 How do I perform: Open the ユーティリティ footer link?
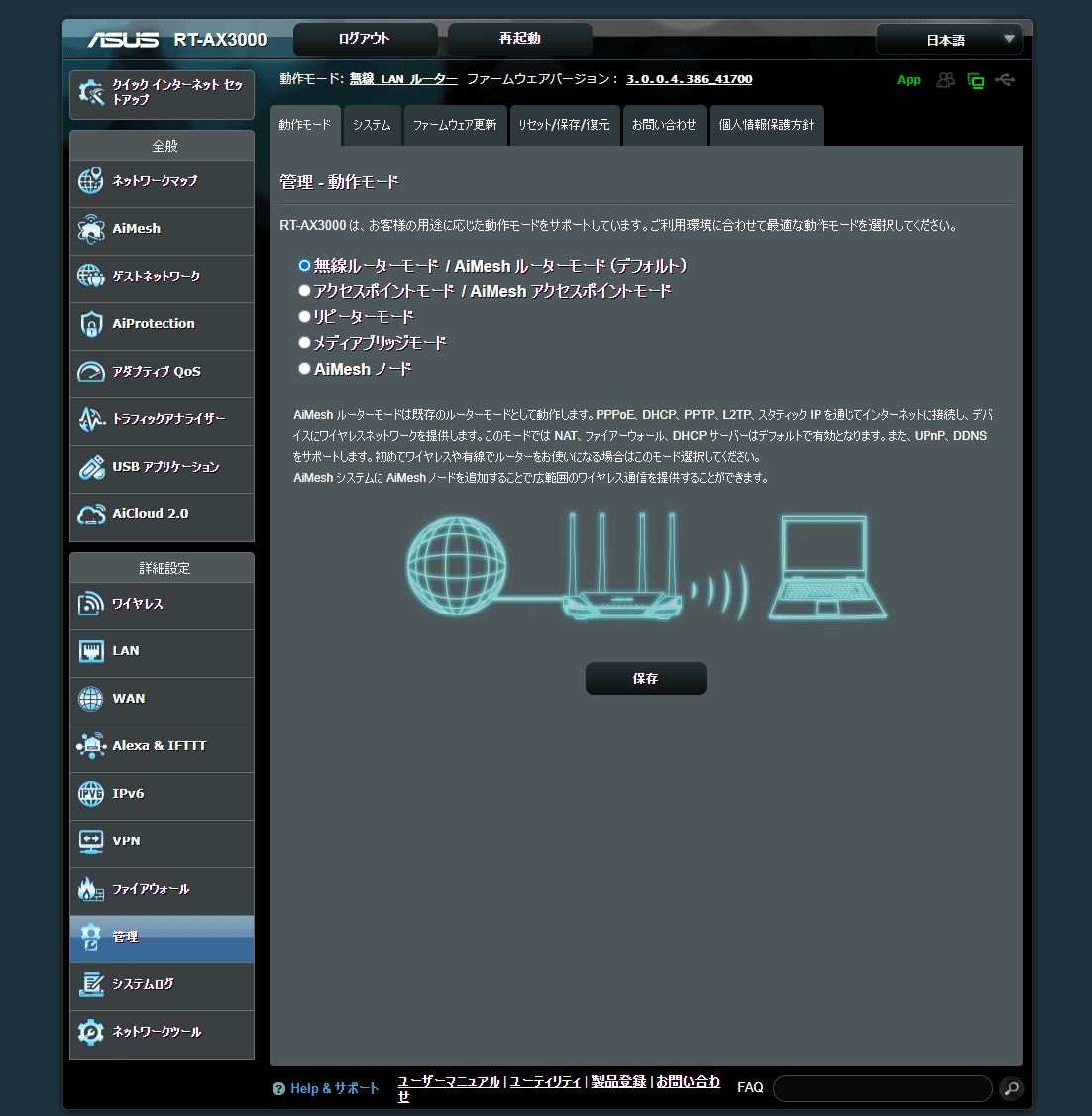coord(546,1081)
